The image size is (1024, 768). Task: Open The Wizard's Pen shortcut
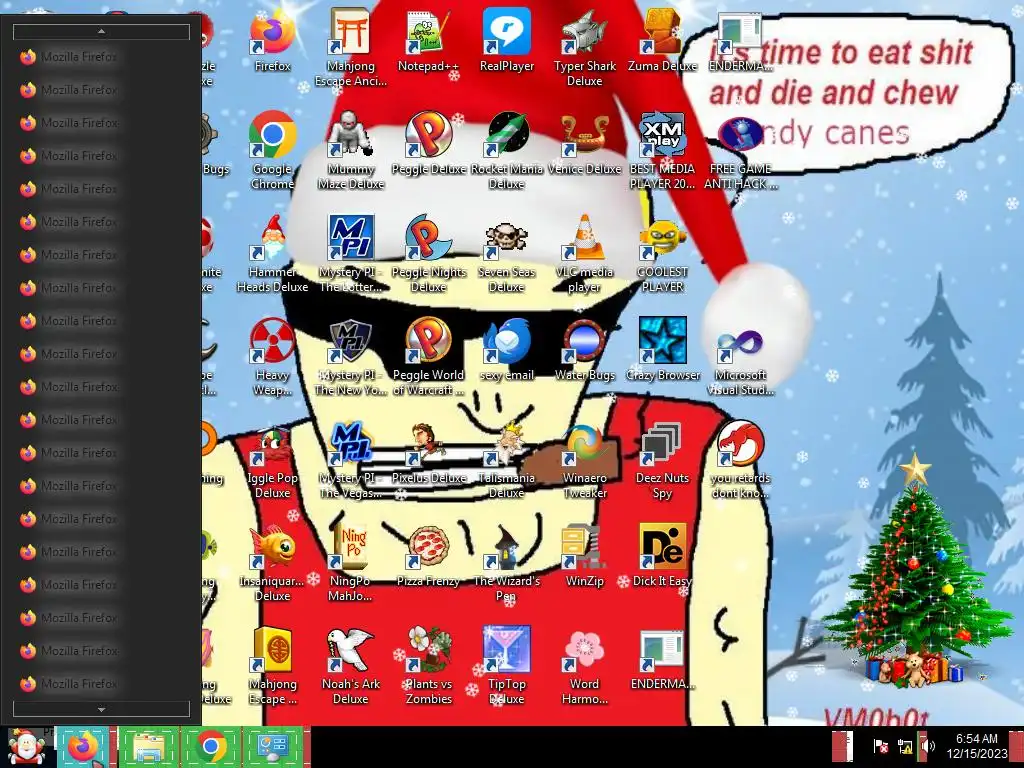507,563
